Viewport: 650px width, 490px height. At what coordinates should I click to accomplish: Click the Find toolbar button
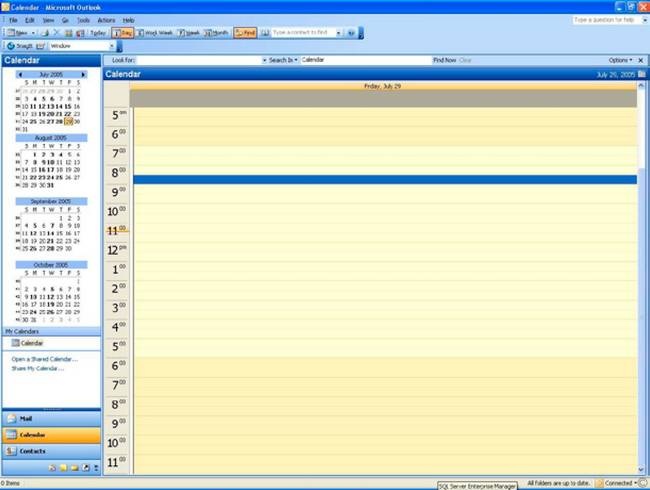[245, 33]
